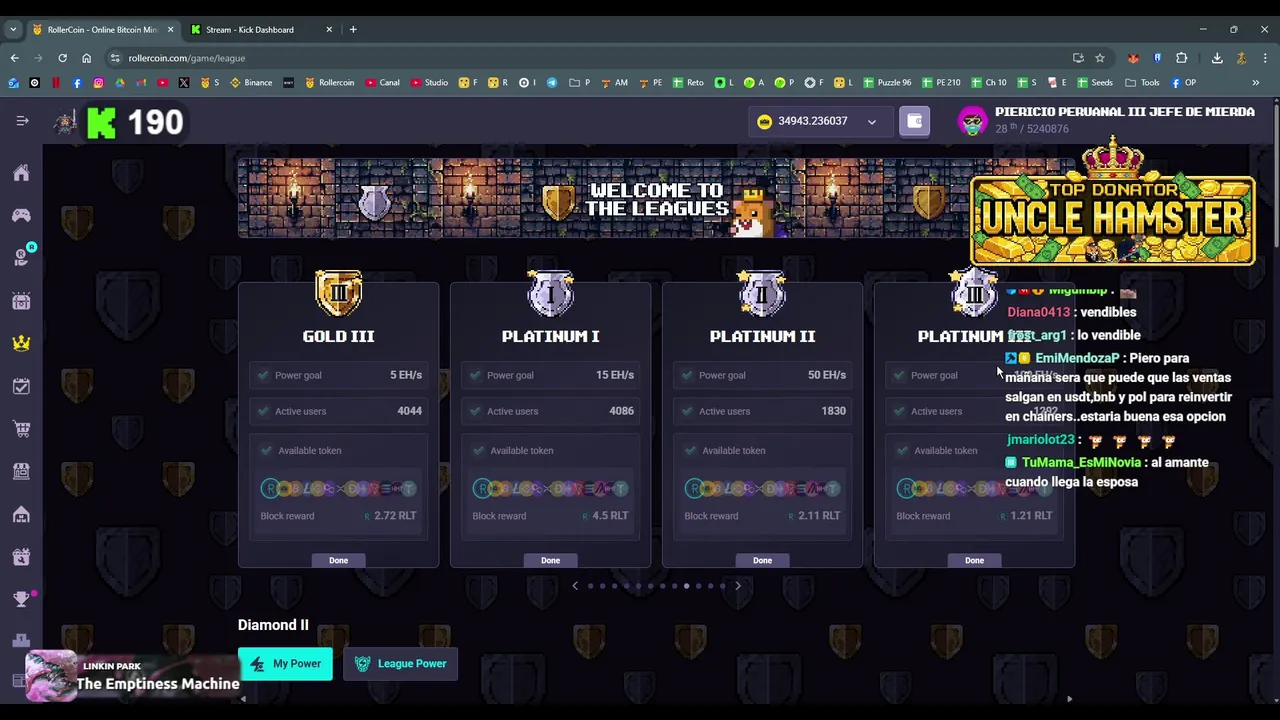Switch to Stream - Kick Dashboard tab
This screenshot has height=720, width=1280.
(x=262, y=30)
